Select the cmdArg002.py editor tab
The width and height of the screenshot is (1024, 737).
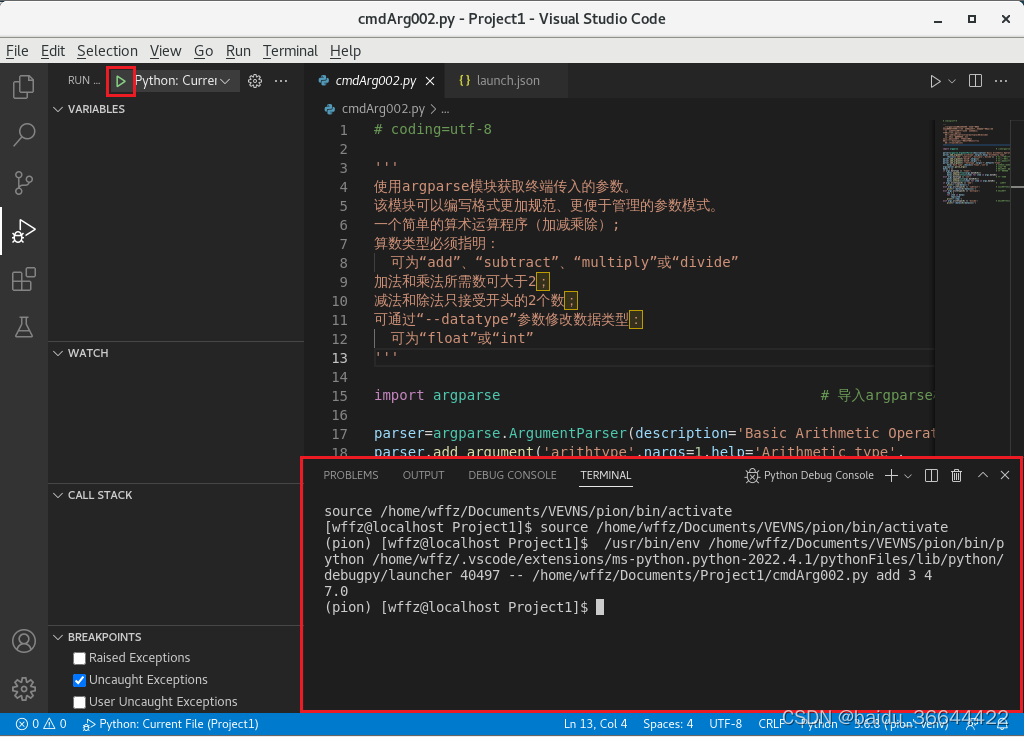[x=375, y=81]
